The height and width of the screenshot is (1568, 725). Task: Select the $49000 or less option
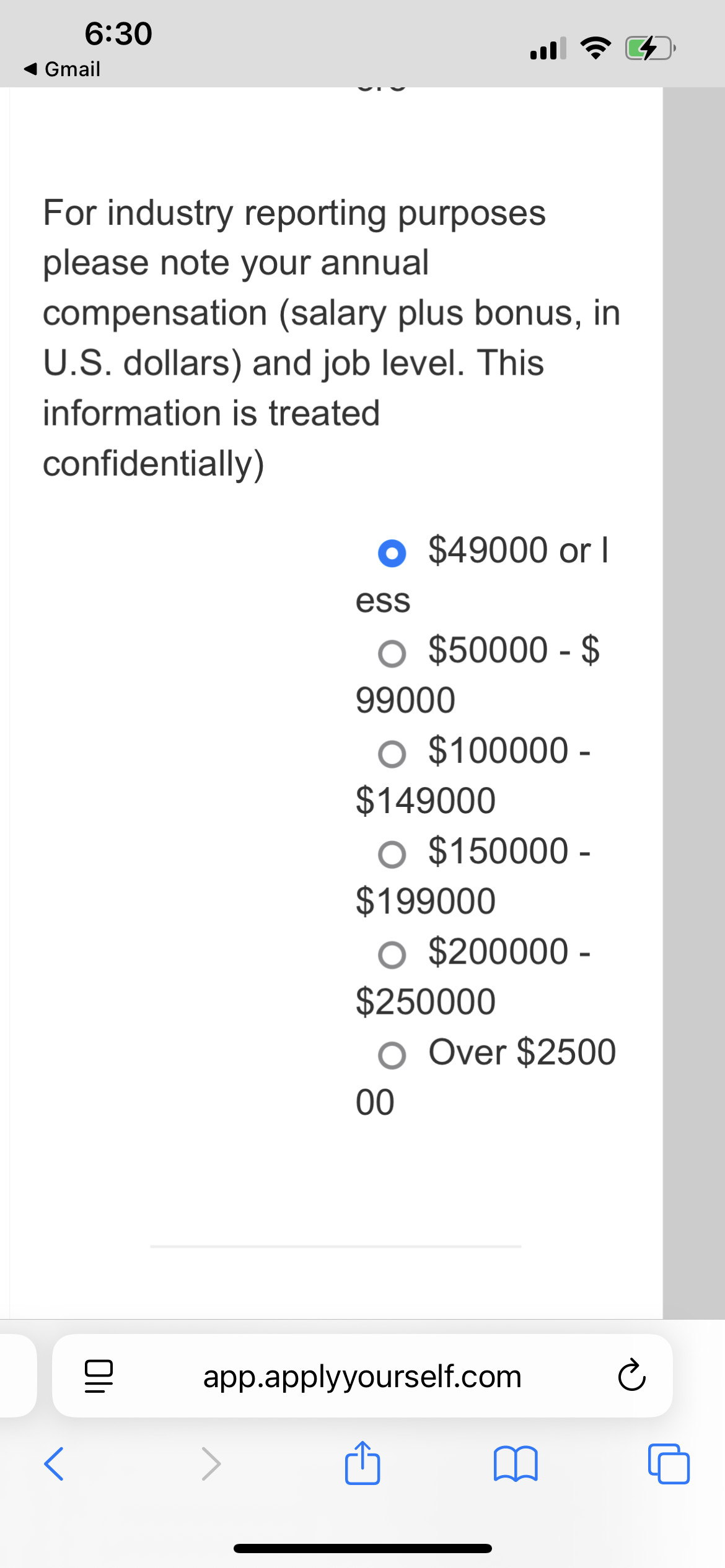tap(392, 553)
